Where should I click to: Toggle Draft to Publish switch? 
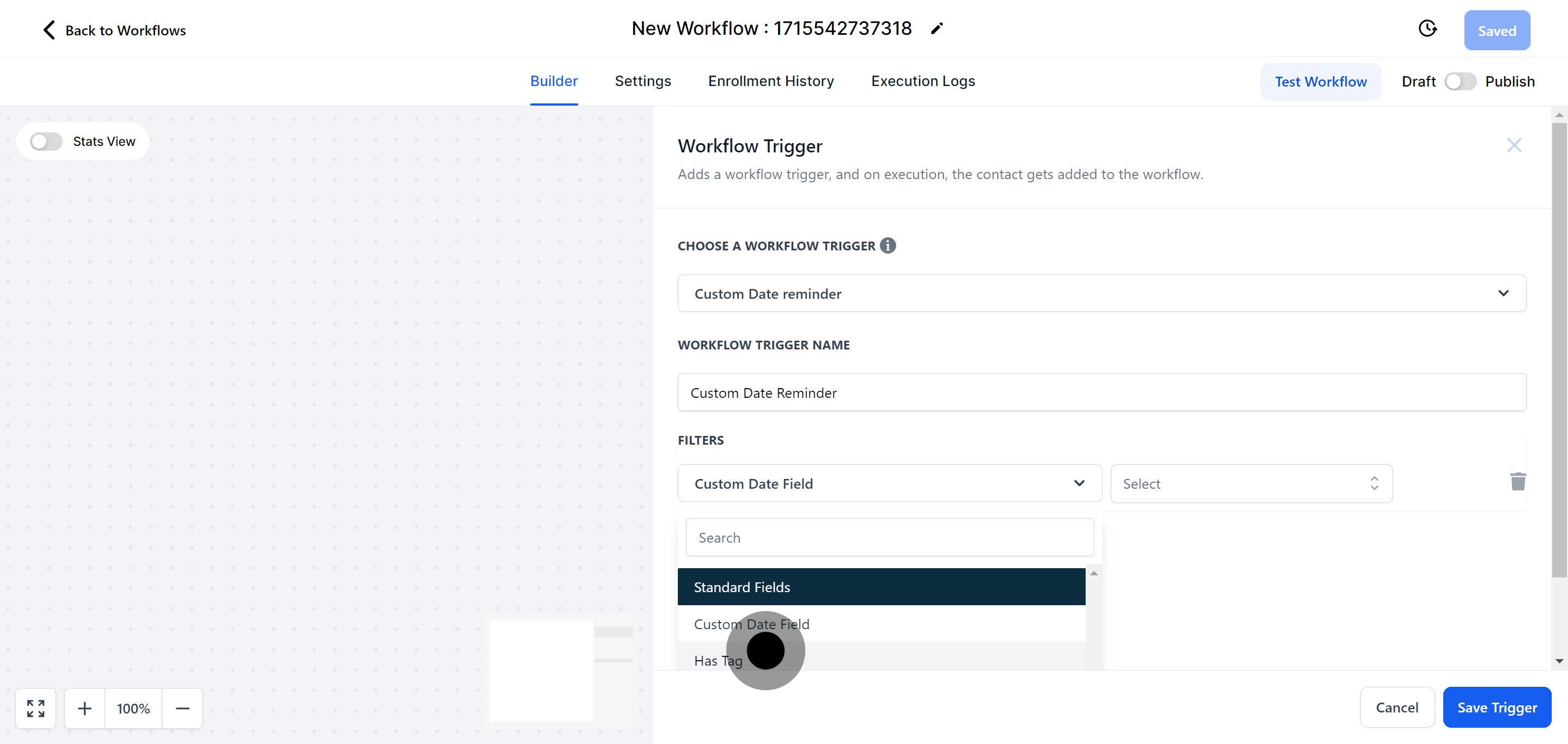(1460, 82)
